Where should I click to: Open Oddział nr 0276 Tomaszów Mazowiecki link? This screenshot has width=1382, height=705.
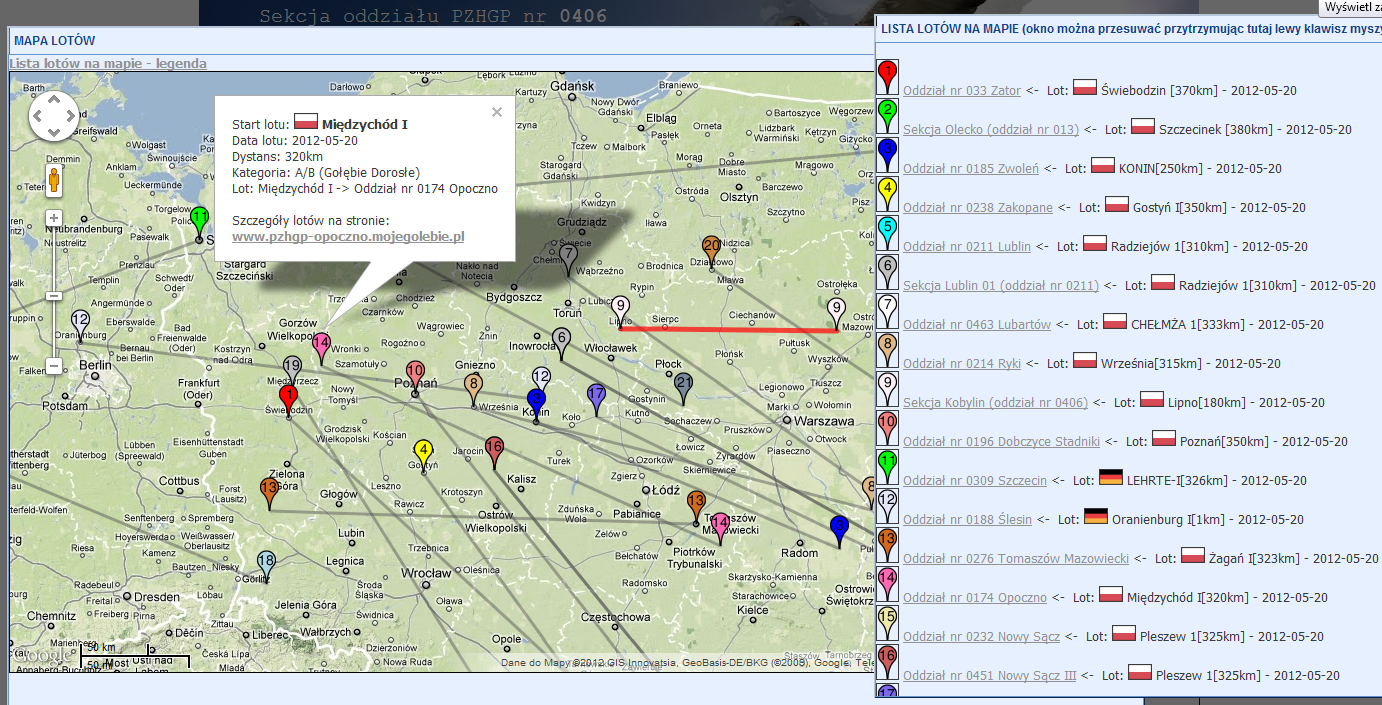1015,558
